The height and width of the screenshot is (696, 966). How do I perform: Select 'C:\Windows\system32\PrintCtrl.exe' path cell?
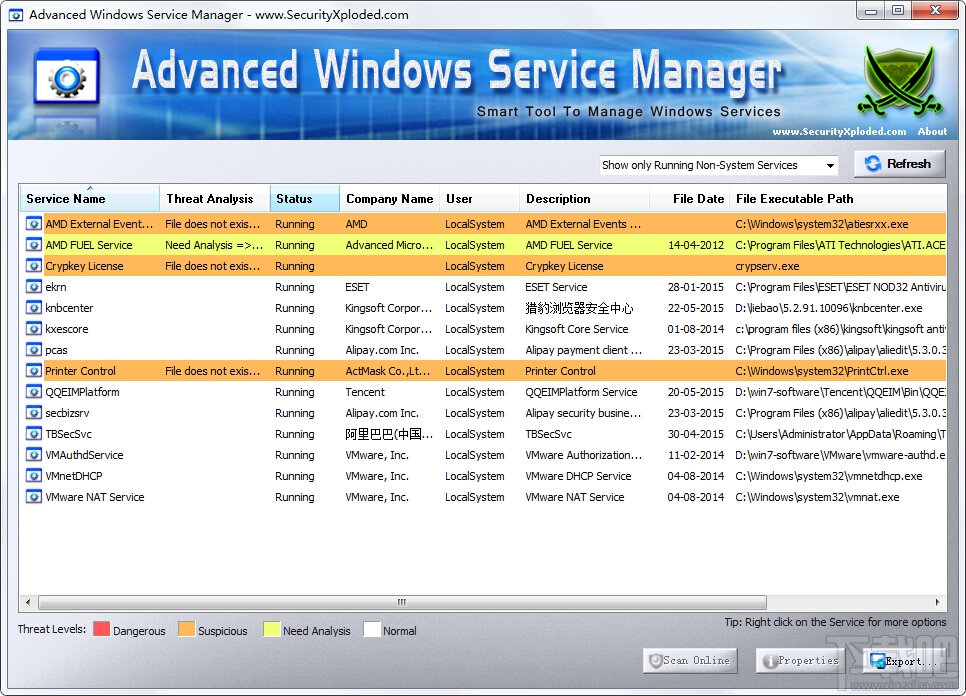822,371
